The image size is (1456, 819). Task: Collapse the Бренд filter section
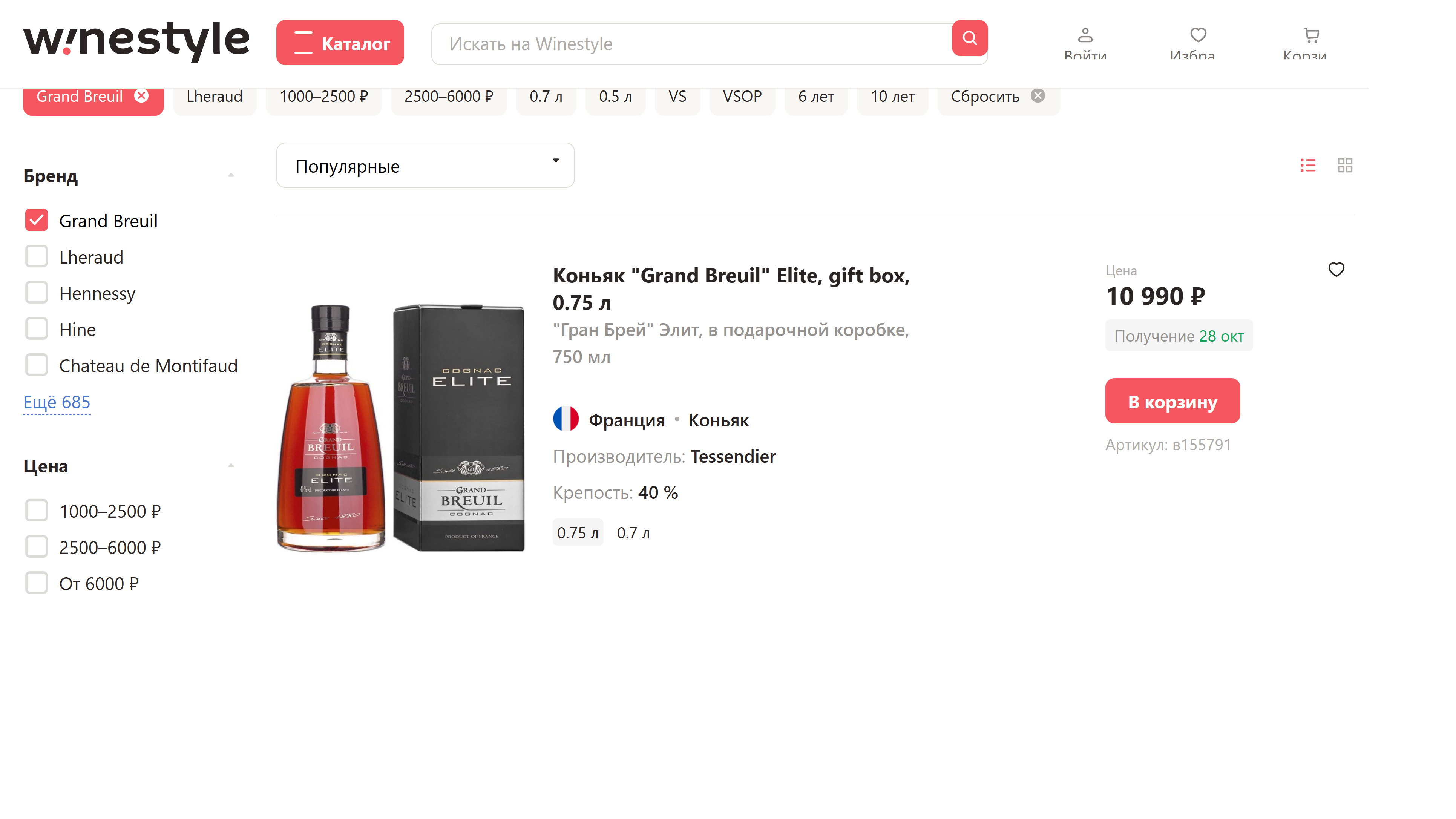(x=231, y=176)
